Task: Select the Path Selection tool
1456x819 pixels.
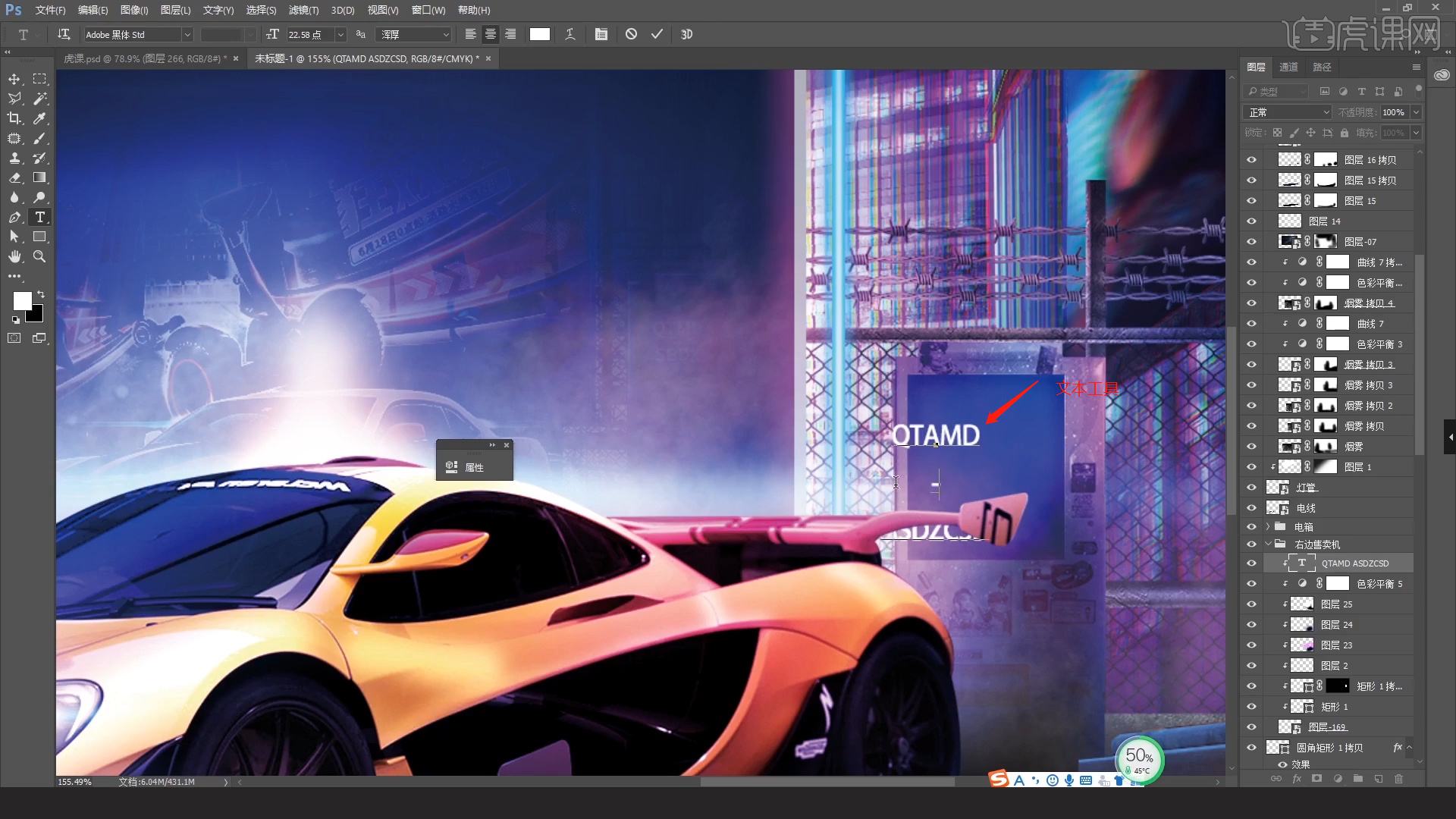Action: coord(14,237)
